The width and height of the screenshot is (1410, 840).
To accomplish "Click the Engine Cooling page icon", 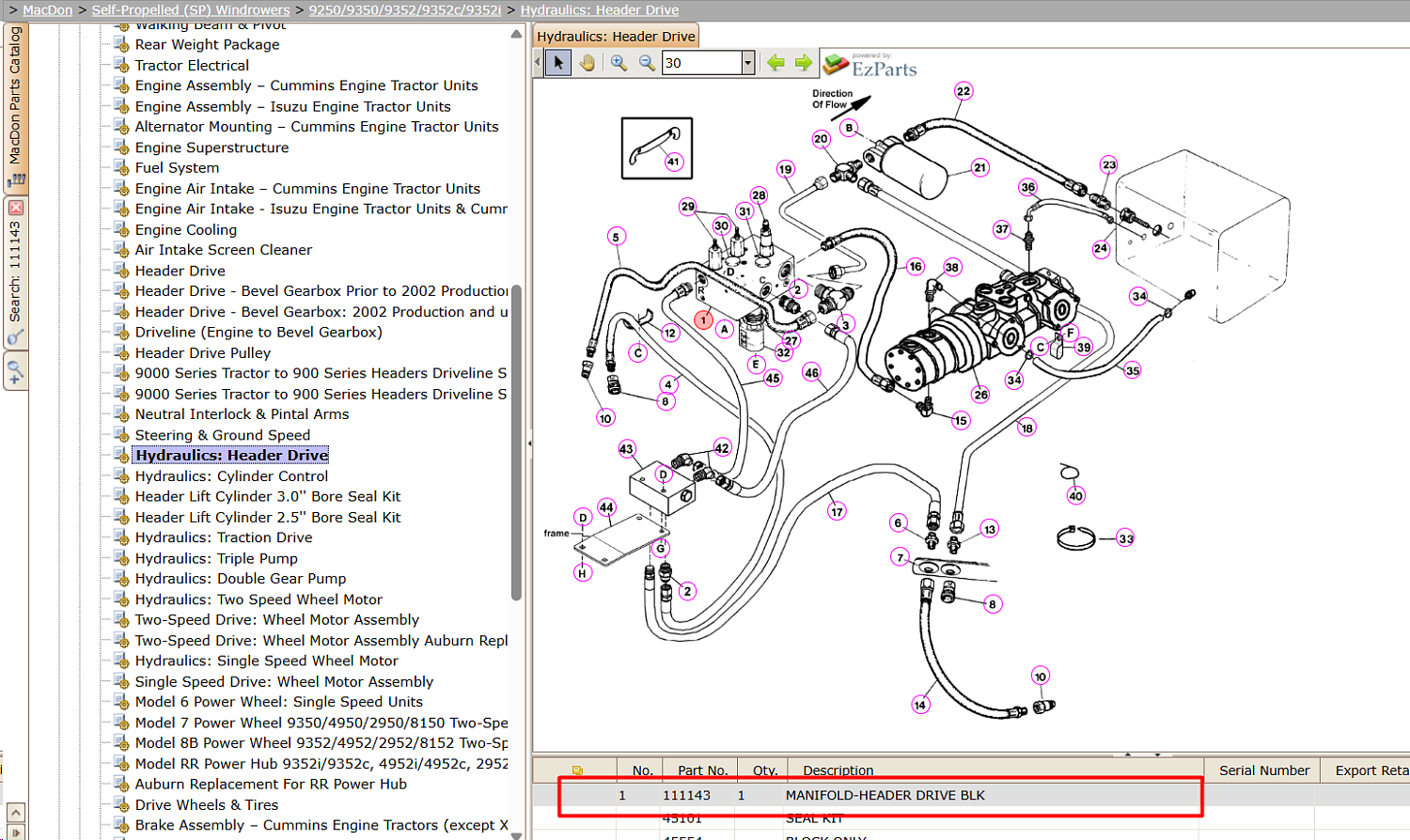I will point(121,228).
